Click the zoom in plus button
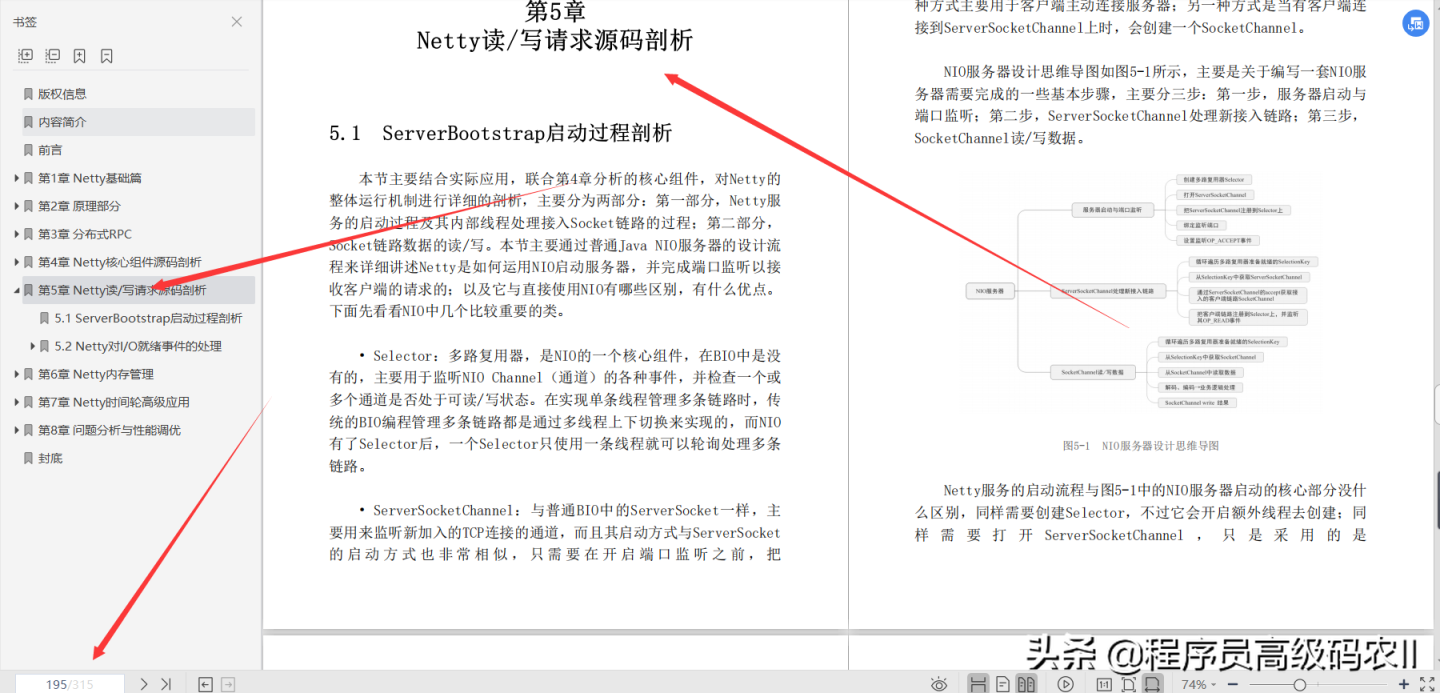Viewport: 1440px width, 693px height. [1404, 684]
